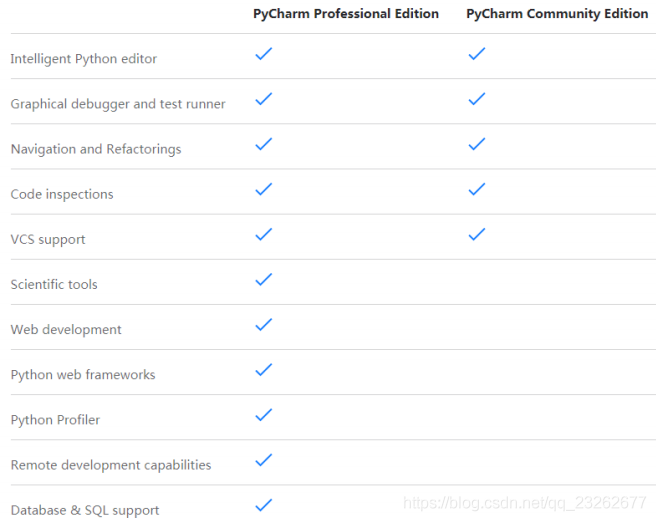Click Professional checkmark for Intelligent Python editor
656x521 pixels.
tap(264, 54)
